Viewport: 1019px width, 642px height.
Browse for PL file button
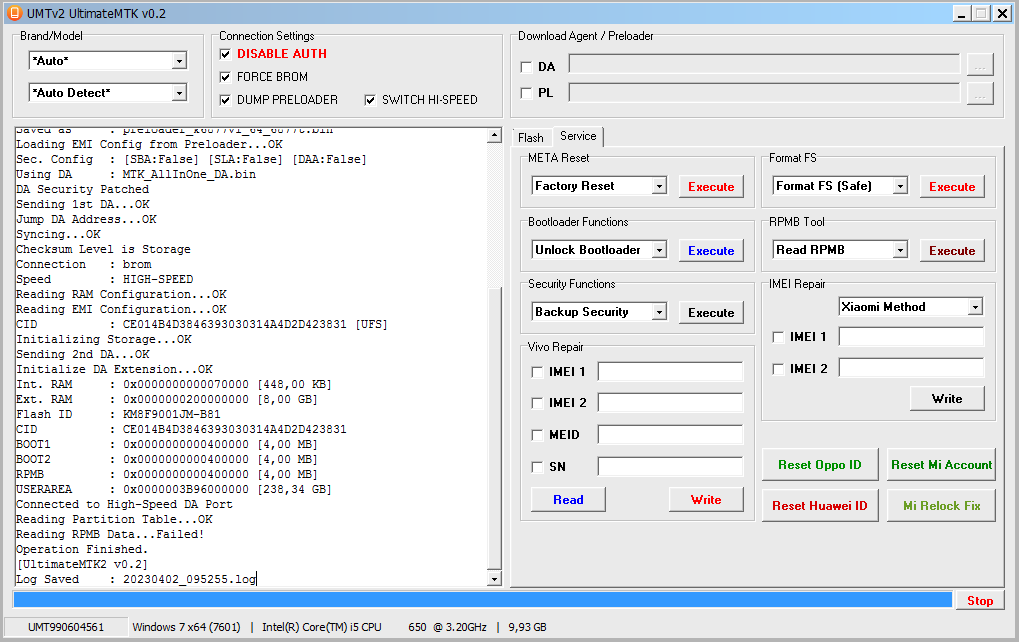click(x=980, y=94)
